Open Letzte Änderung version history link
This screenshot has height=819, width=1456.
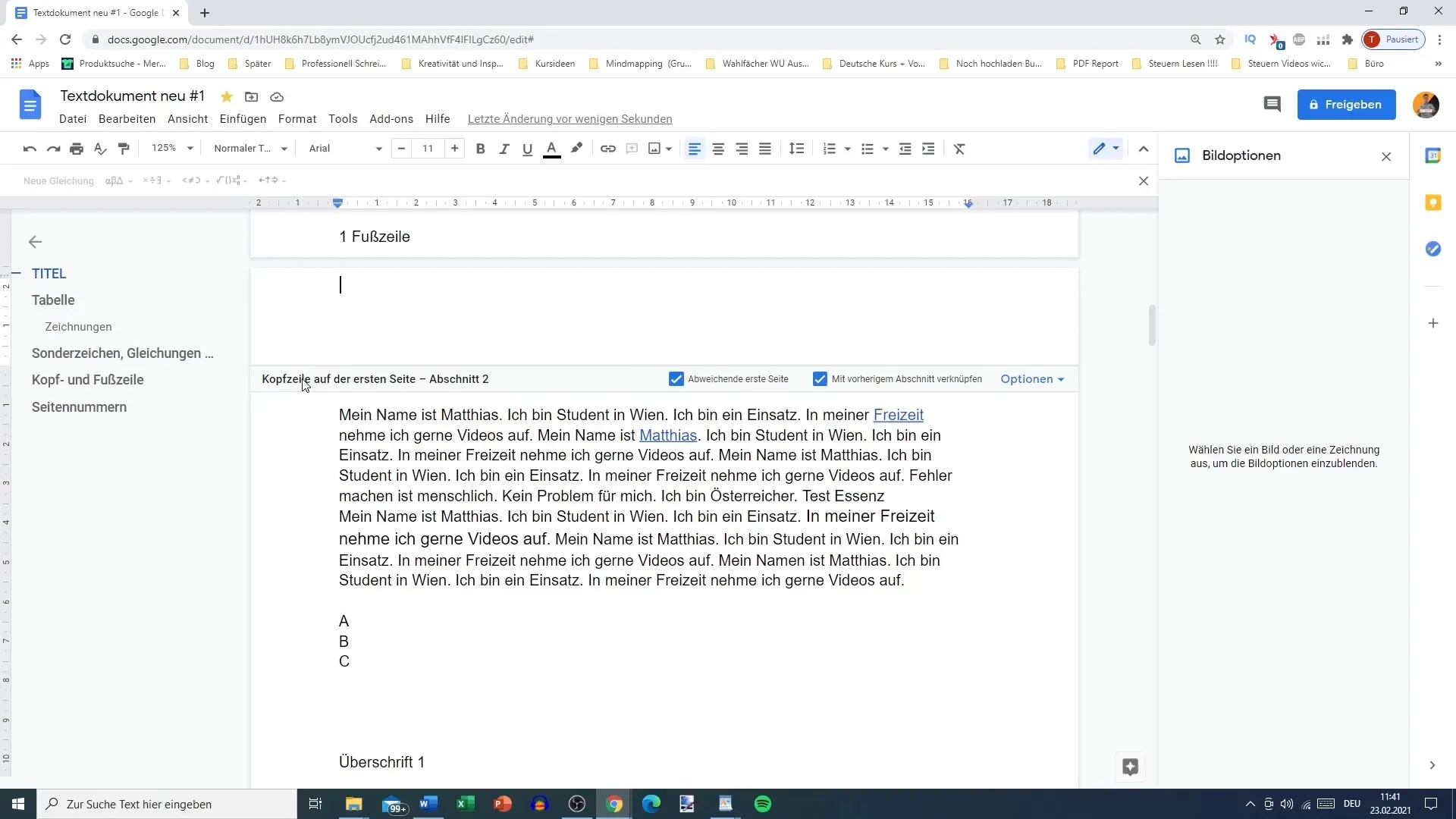click(x=570, y=119)
